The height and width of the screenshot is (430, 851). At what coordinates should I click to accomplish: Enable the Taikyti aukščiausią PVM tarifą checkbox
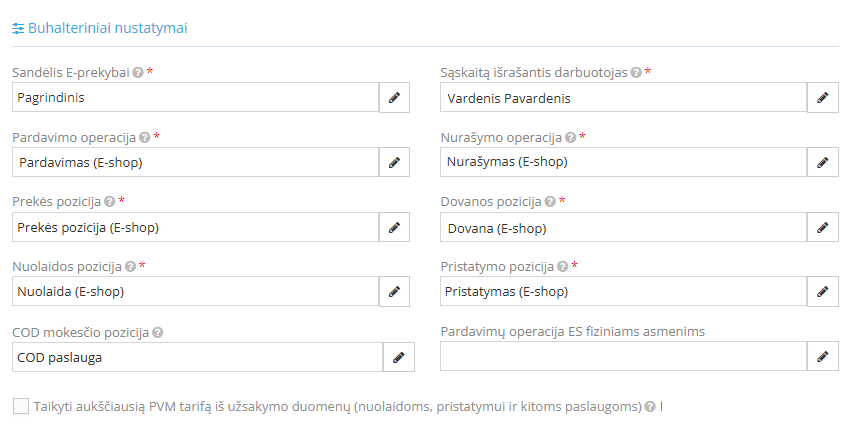21,407
